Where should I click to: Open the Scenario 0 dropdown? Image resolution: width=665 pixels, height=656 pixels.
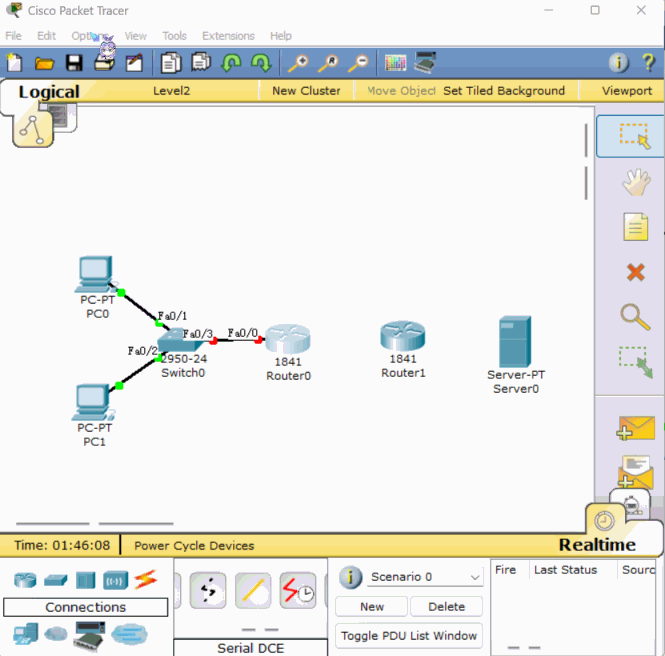(x=425, y=577)
